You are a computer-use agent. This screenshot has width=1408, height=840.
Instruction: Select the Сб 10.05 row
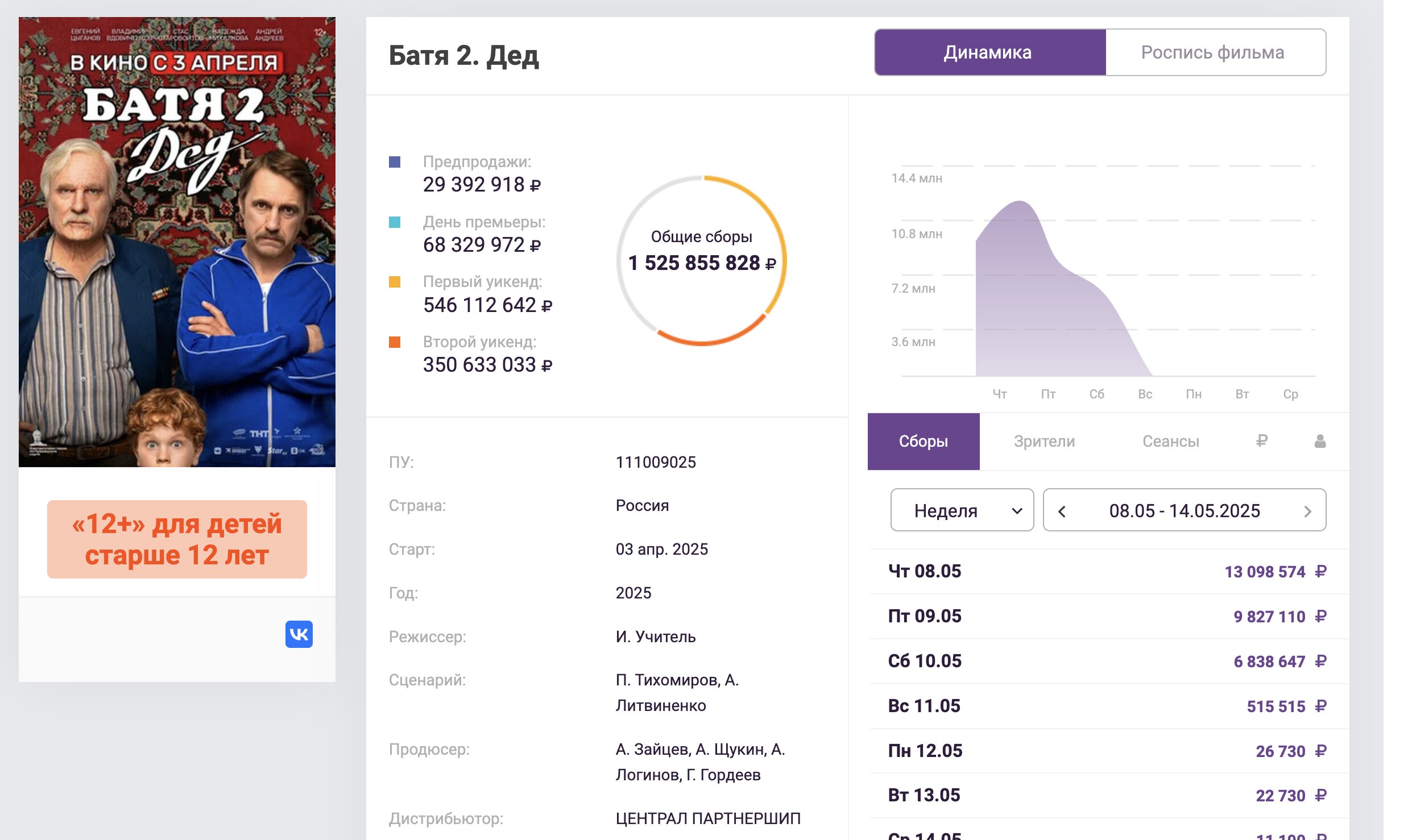coord(1108,661)
